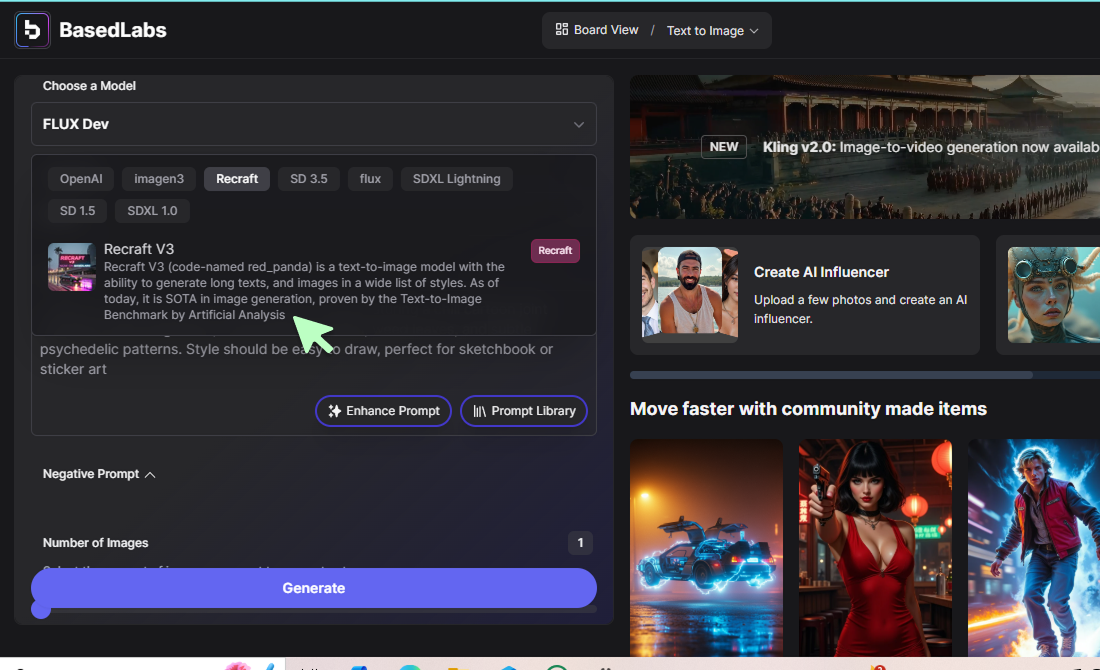
Task: Open the Kling v2.0 announcement banner
Action: [x=865, y=147]
